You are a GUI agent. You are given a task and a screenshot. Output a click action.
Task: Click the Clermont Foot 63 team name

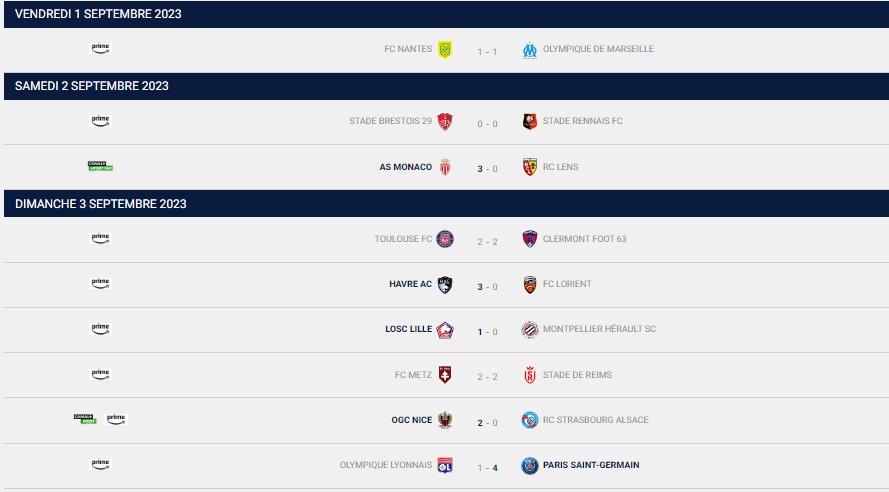(585, 239)
